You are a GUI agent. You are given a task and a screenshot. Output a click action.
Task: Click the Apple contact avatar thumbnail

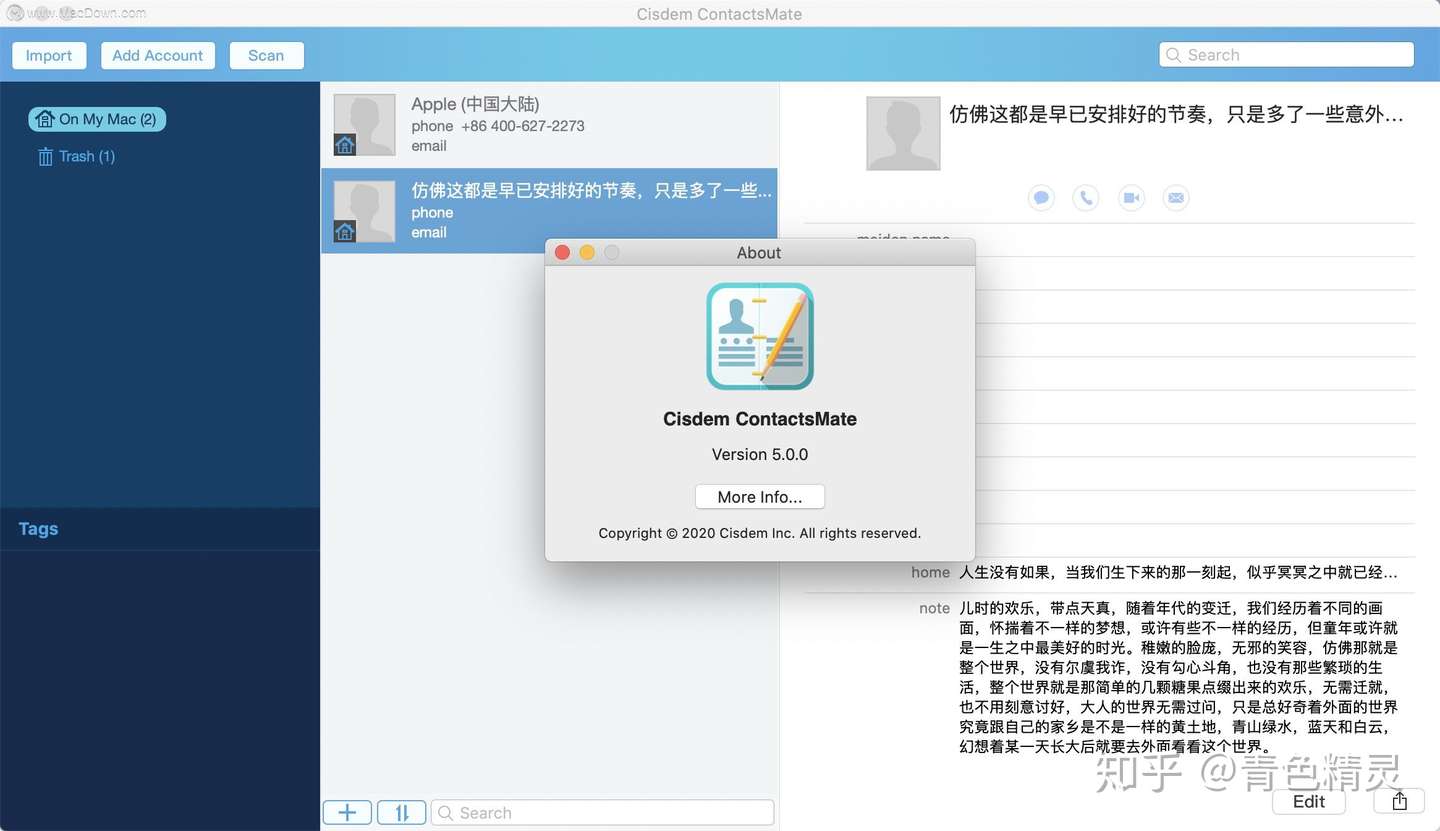[364, 124]
